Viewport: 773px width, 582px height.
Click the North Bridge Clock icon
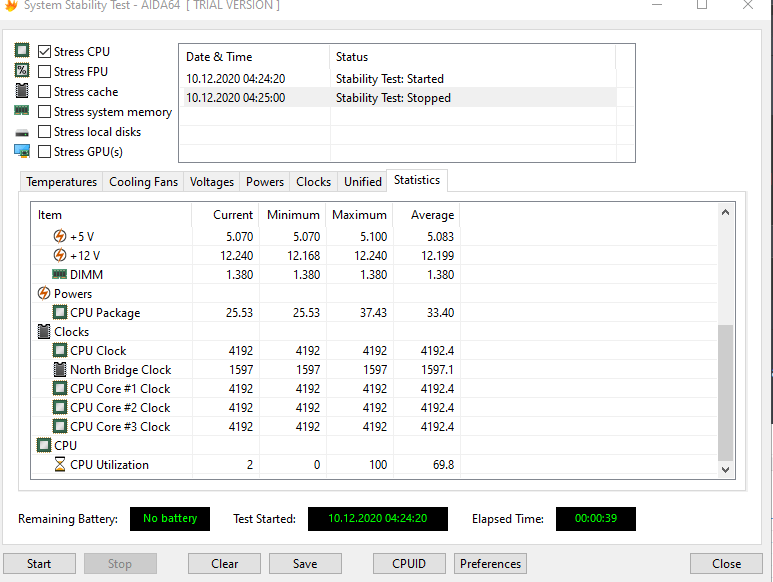point(60,370)
